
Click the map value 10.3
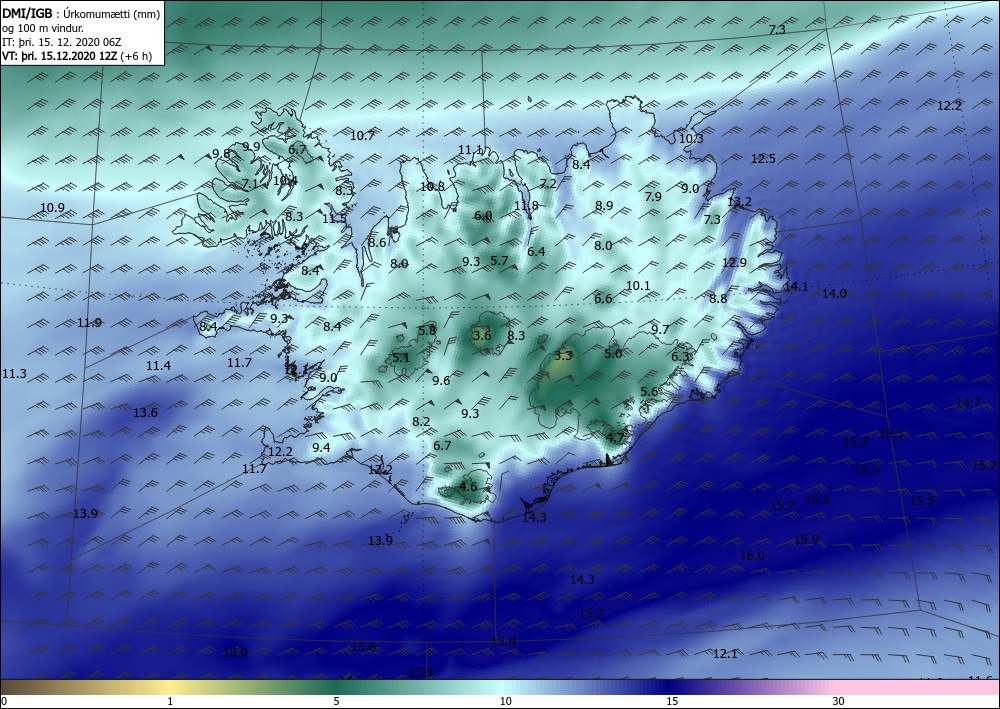691,138
